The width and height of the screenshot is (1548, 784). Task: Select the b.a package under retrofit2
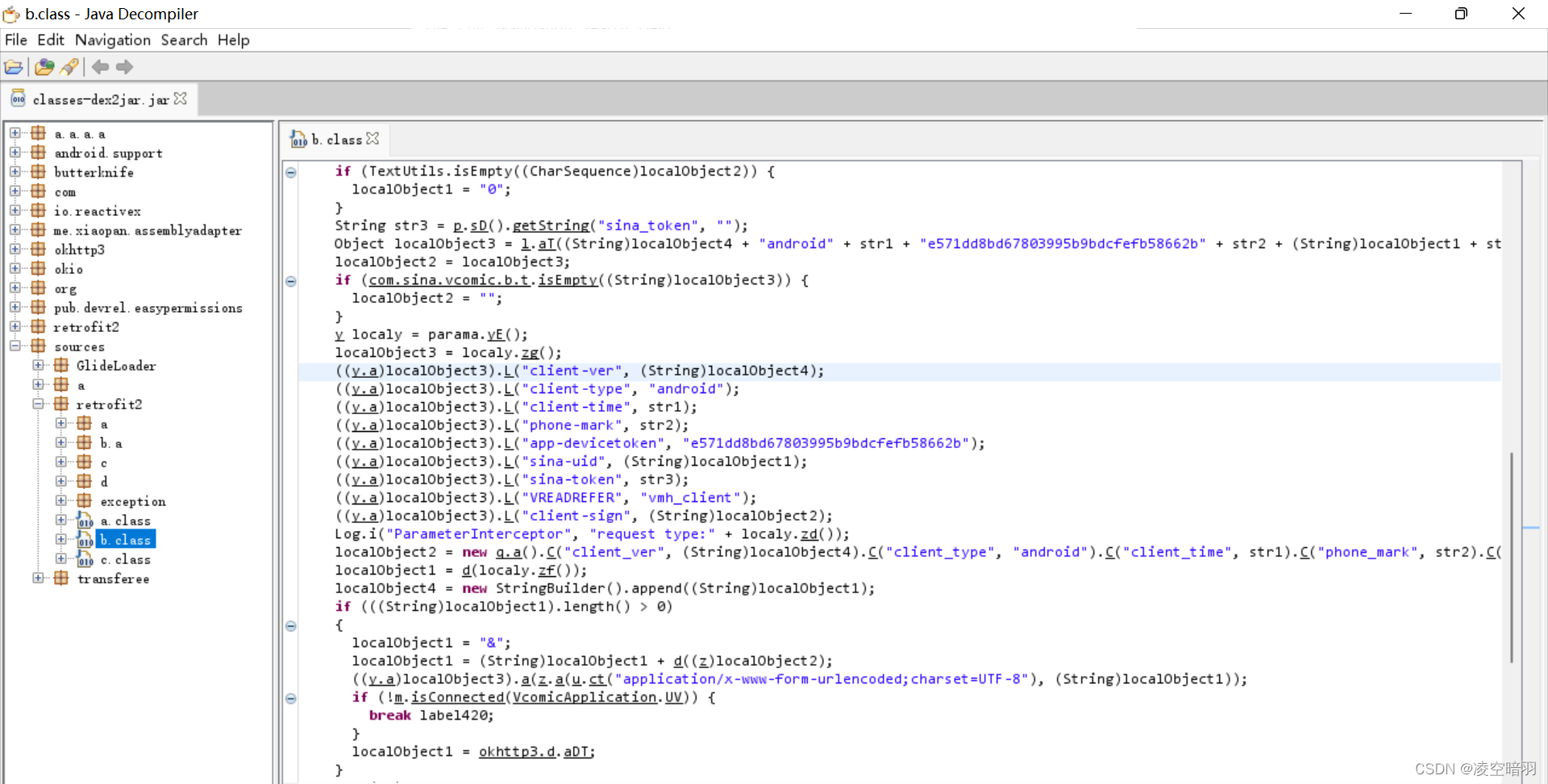coord(111,443)
